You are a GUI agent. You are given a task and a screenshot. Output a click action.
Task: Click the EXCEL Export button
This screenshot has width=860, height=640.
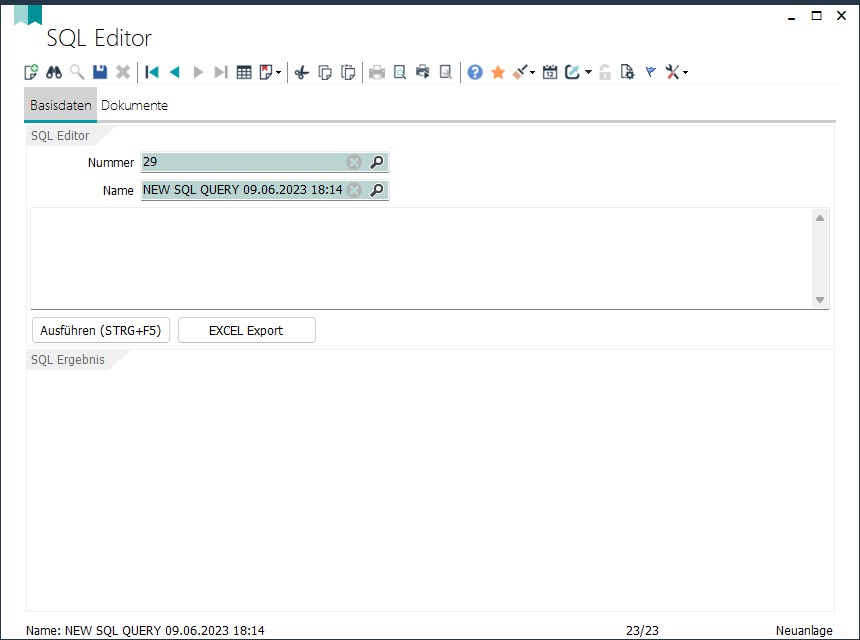tap(247, 330)
